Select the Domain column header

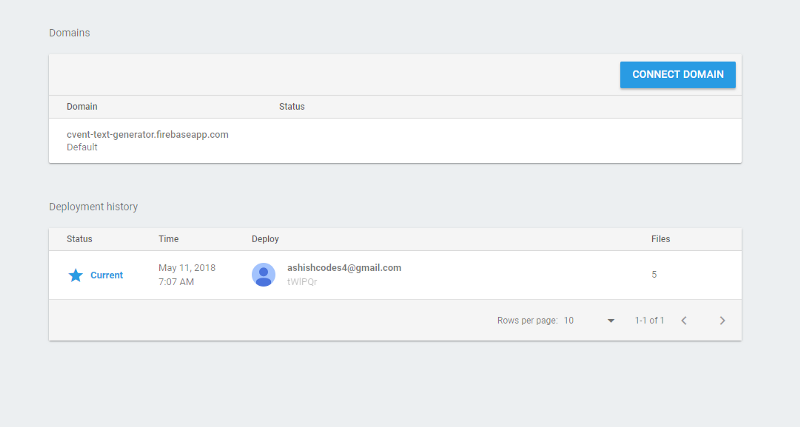point(82,107)
